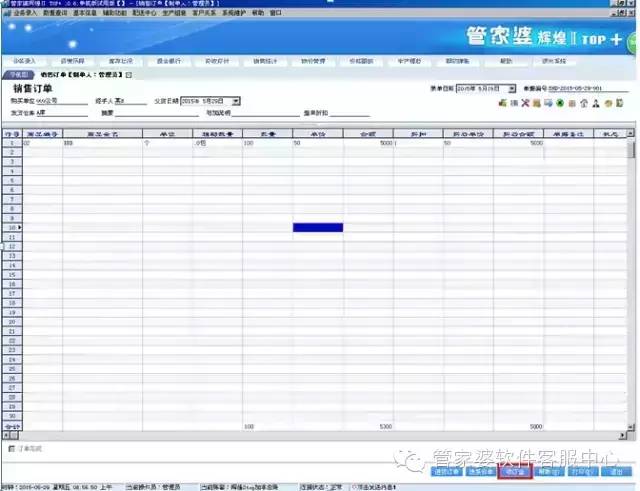Open the 现金银行 navigation button
This screenshot has height=491, width=640.
click(169, 61)
